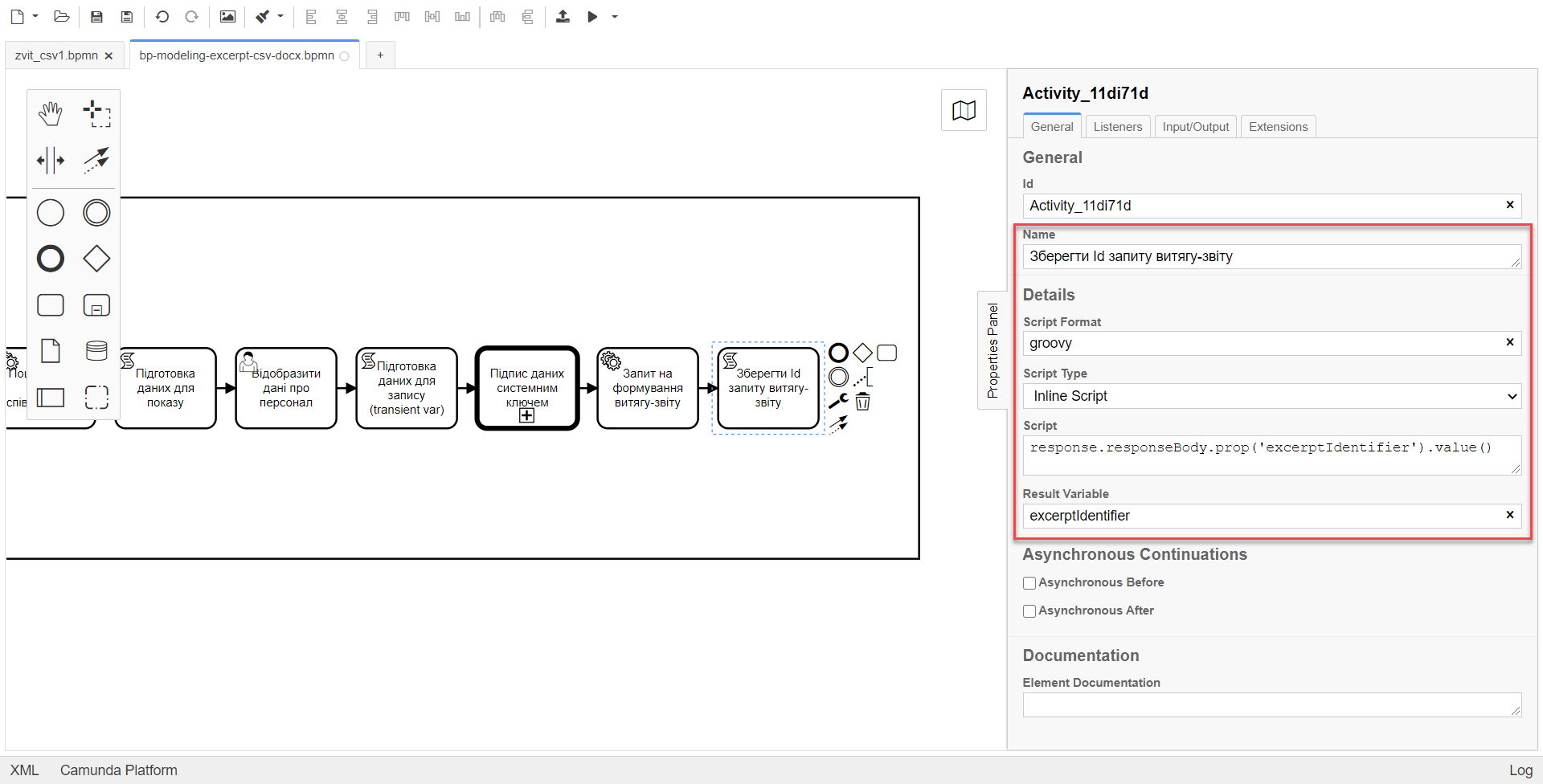Save the current diagram

[96, 16]
